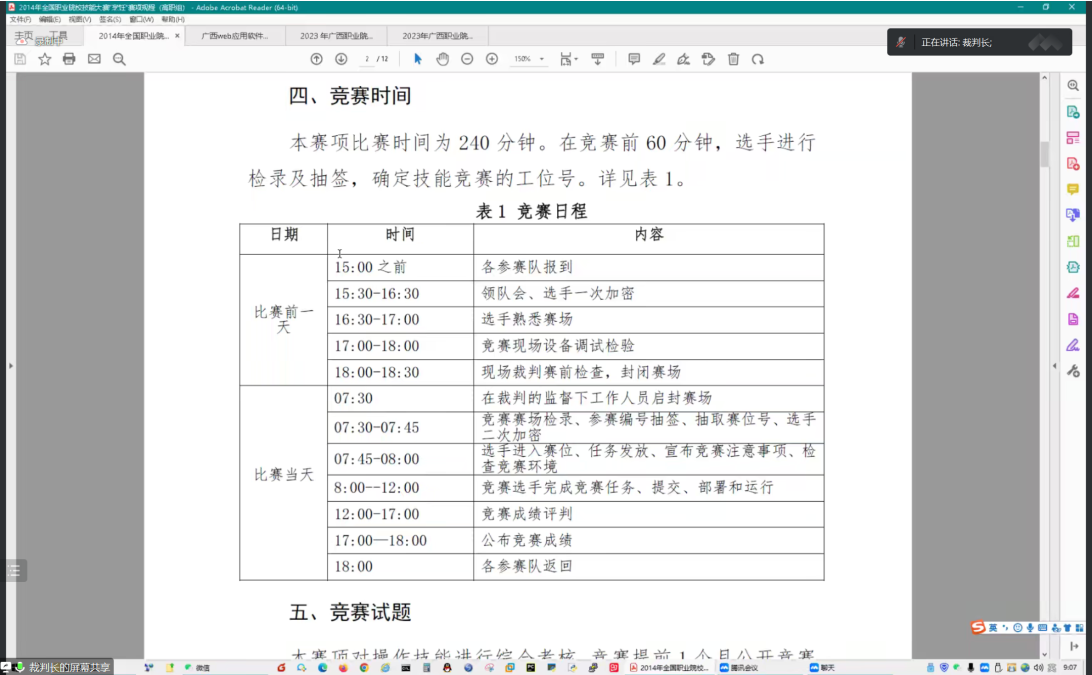This screenshot has width=1092, height=675.
Task: Open the pink redact pen tool in right pane
Action: point(1072,293)
